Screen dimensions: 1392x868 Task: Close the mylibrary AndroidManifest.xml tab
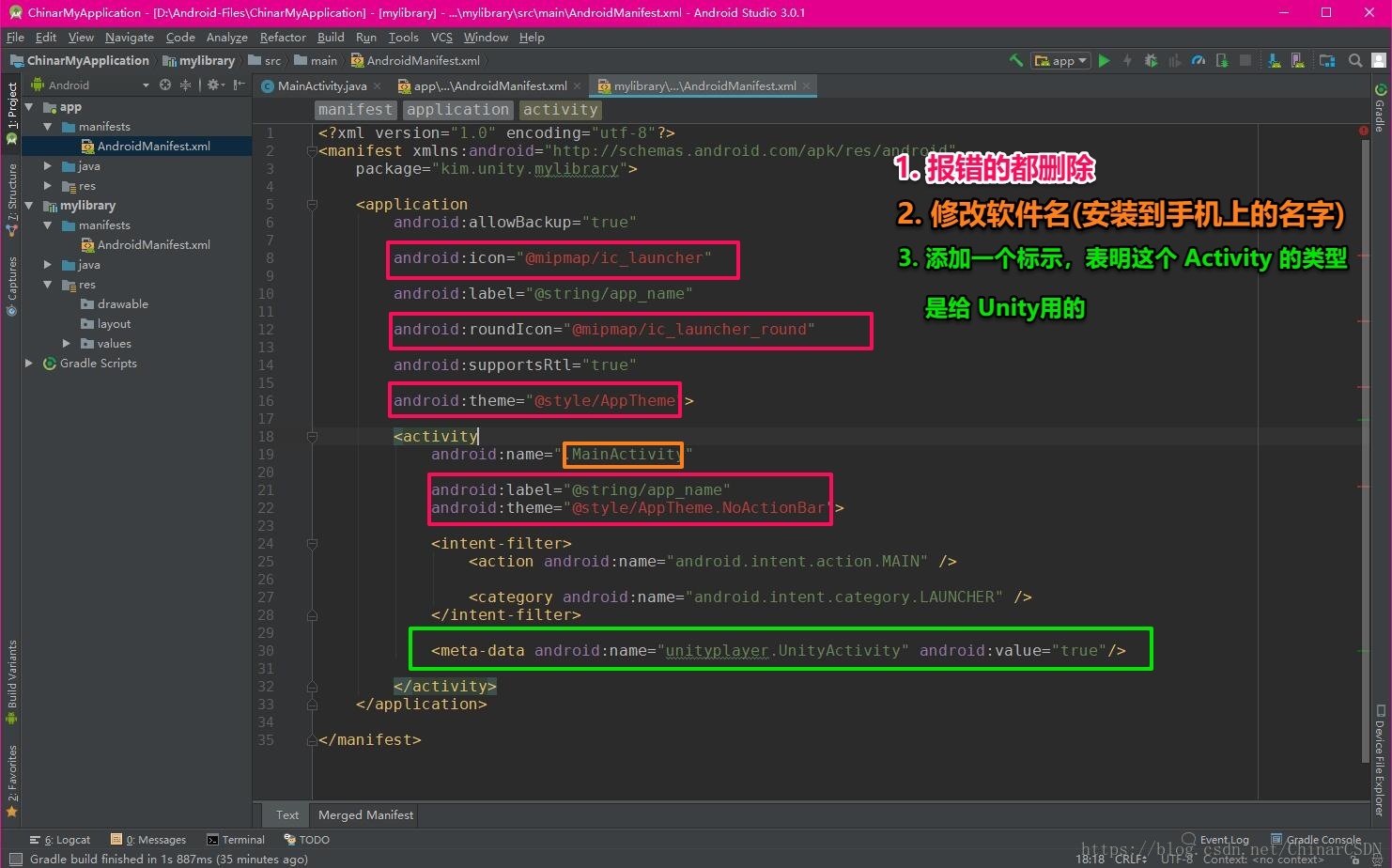coord(807,85)
